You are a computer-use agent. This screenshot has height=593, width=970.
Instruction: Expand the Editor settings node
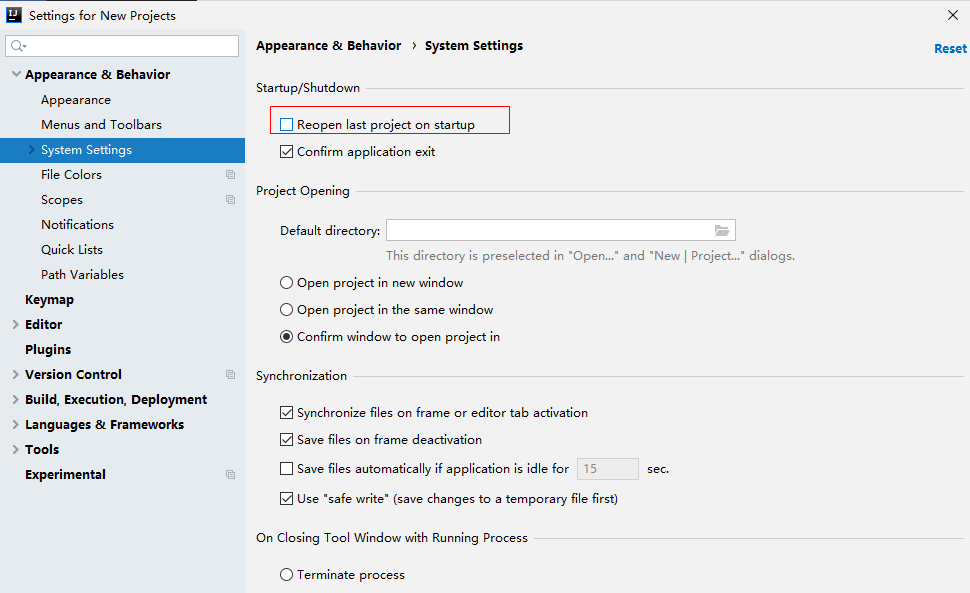[x=15, y=325]
